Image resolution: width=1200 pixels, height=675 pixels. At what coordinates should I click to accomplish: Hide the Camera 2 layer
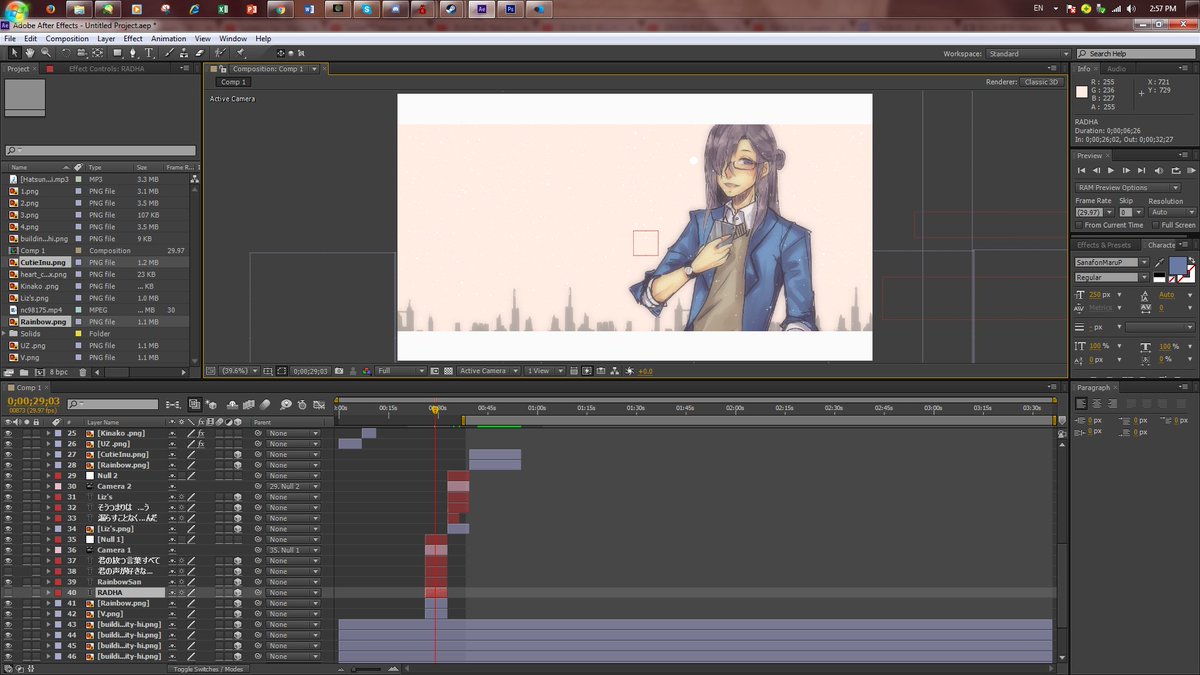(8, 486)
